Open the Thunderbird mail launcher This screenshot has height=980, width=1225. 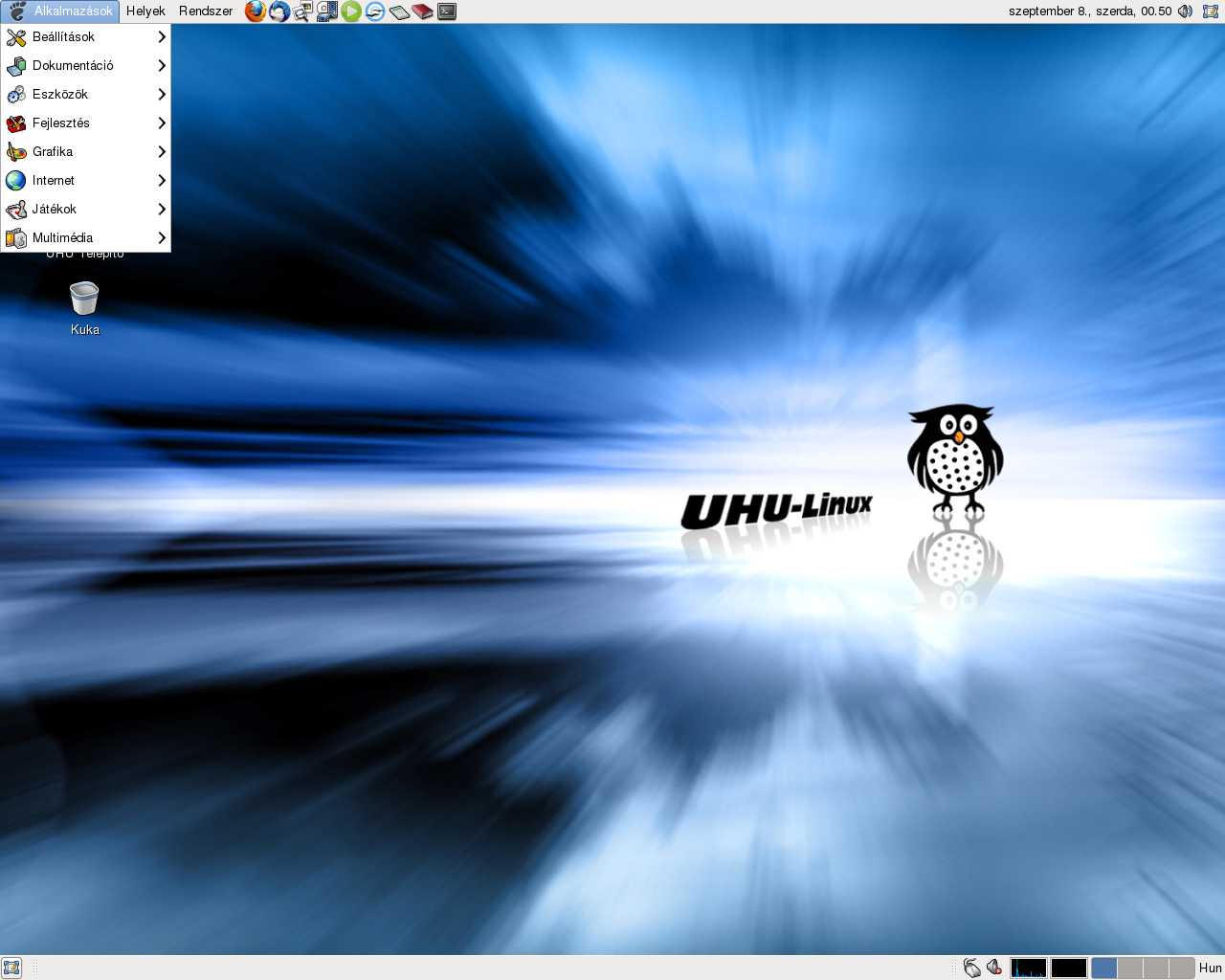[x=279, y=11]
